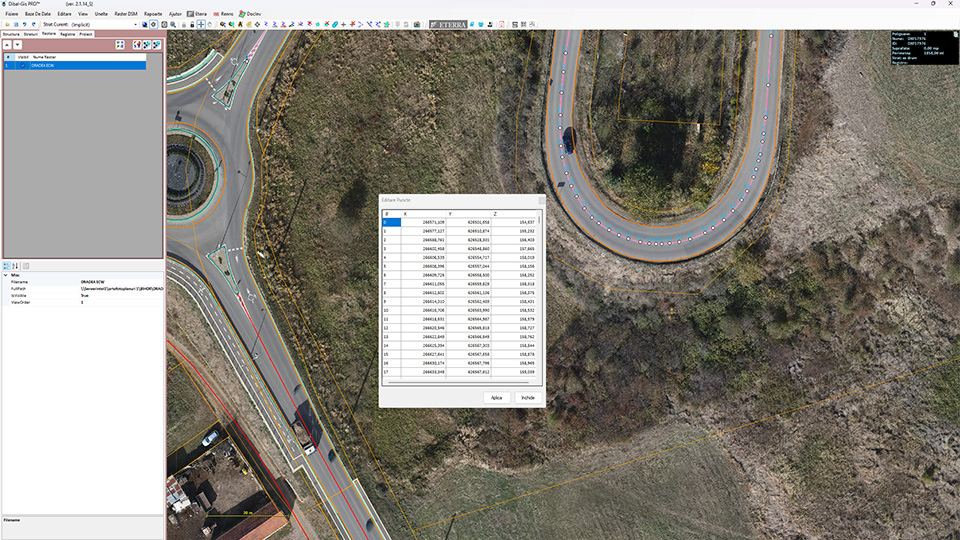The width and height of the screenshot is (960, 540).
Task: Click the Inchide button
Action: click(526, 397)
